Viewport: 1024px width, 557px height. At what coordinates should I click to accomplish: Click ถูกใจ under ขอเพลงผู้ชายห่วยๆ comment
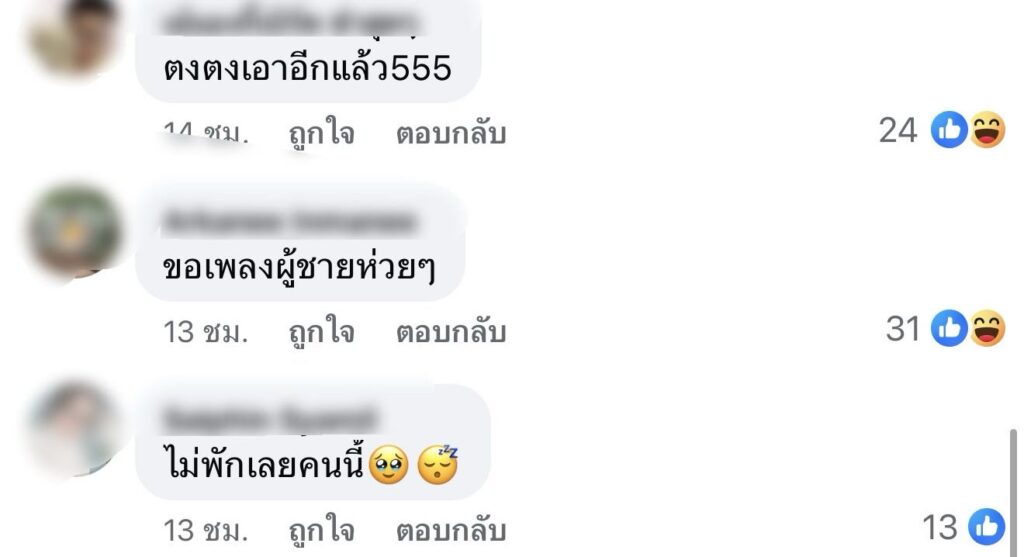[x=321, y=332]
